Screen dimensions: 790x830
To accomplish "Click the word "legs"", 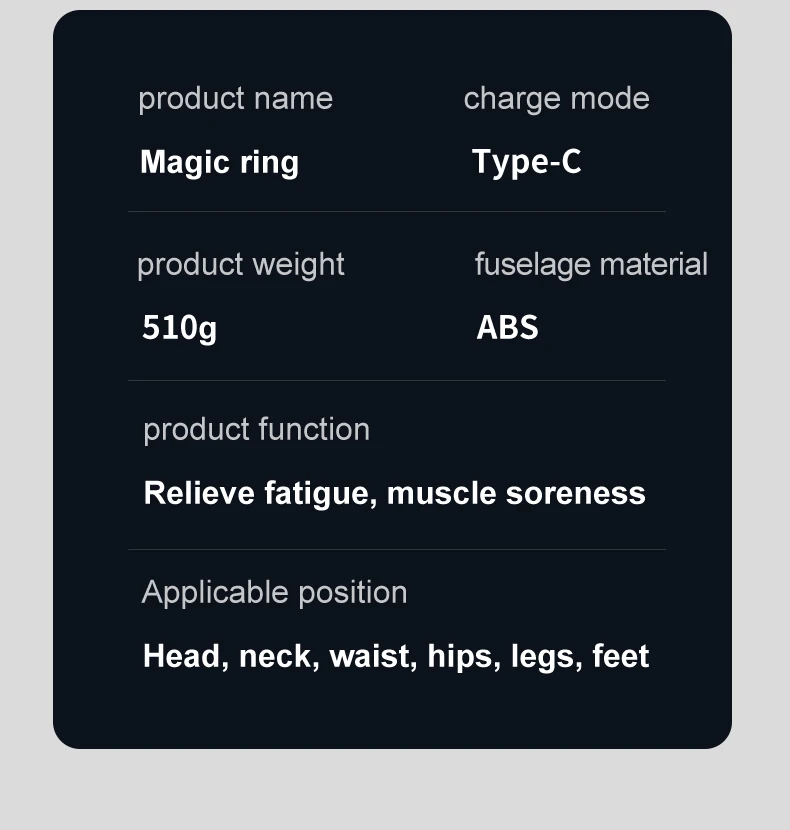I will 544,657.
